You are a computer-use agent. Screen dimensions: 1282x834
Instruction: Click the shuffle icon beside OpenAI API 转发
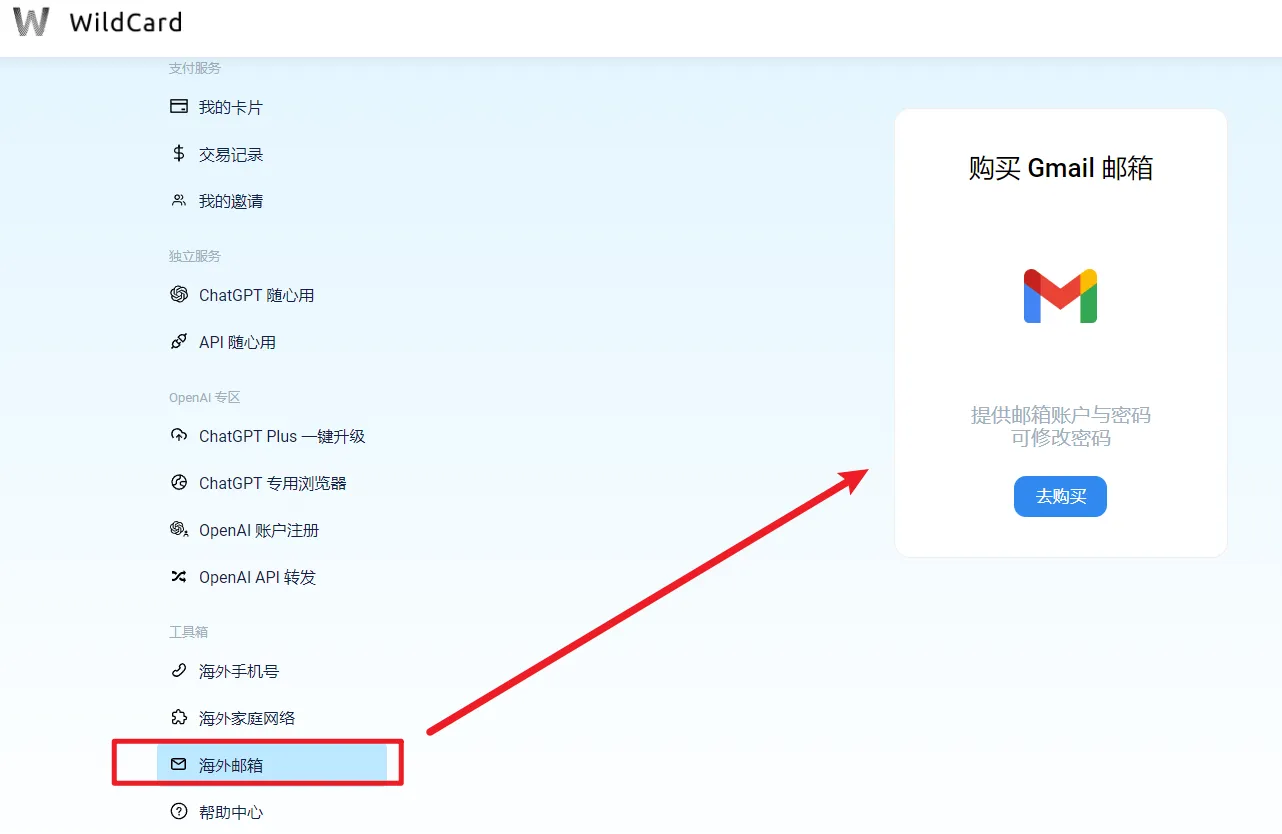179,576
